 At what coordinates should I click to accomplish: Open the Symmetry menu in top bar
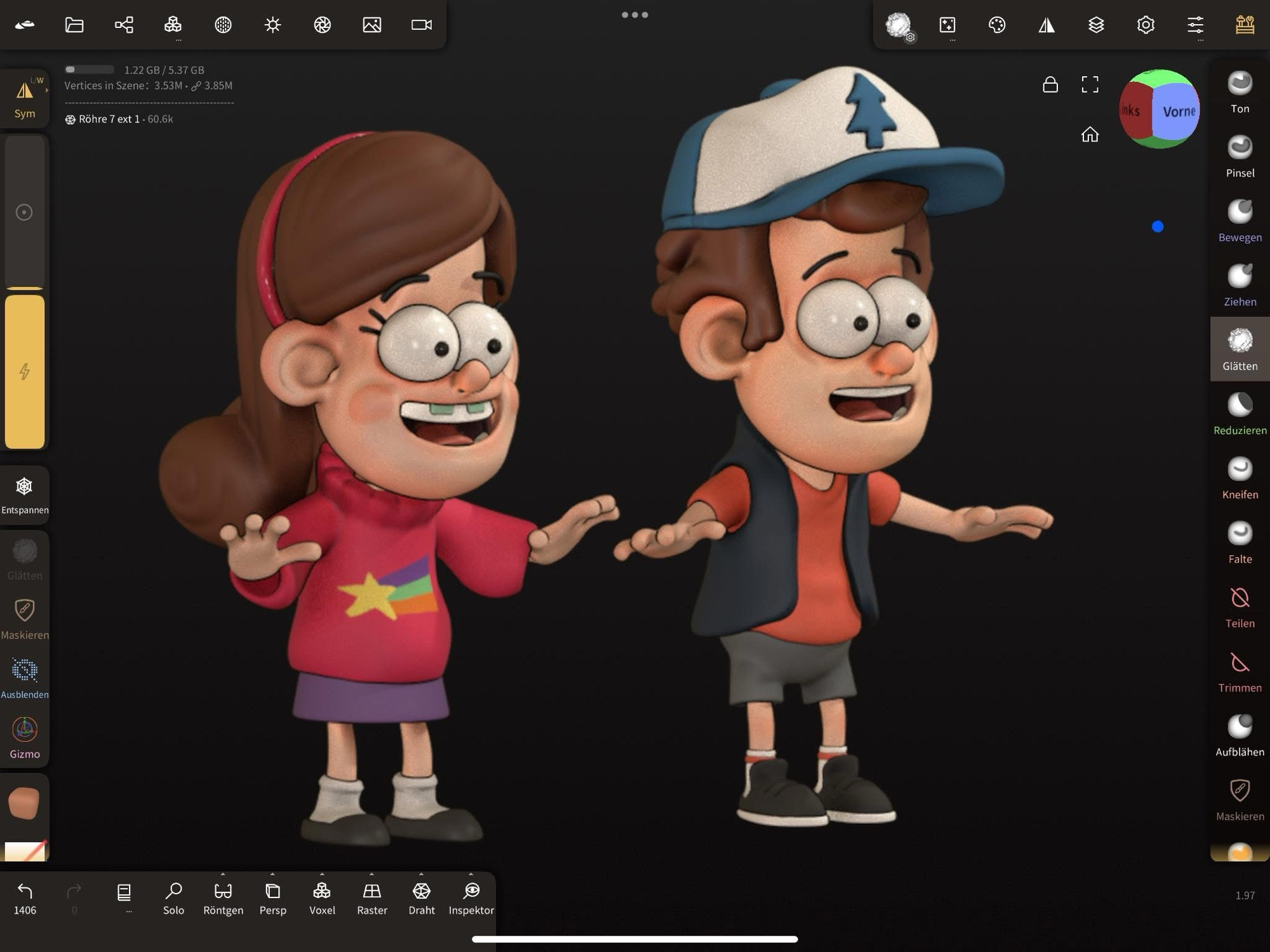(1046, 25)
